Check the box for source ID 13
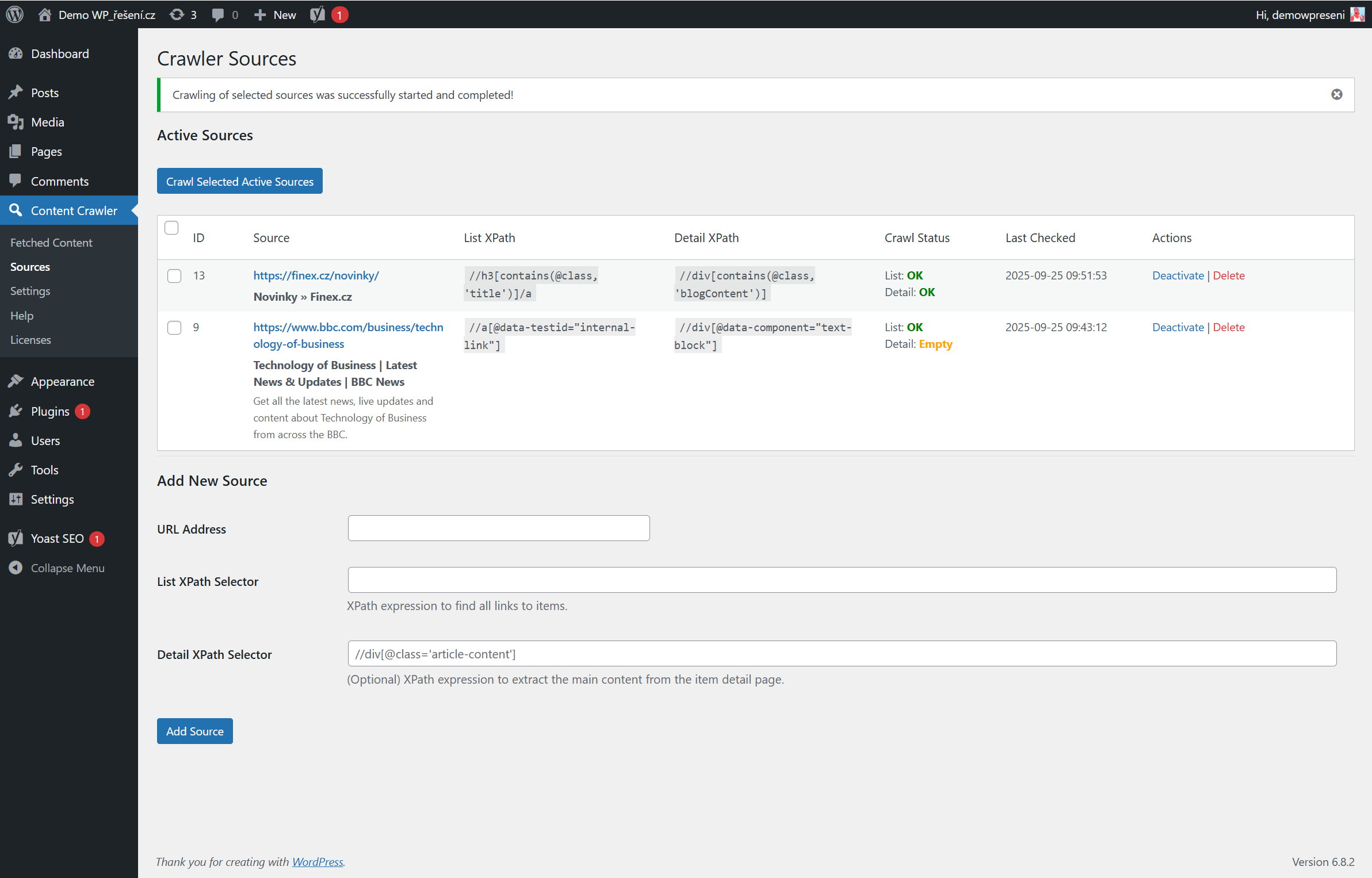1372x878 pixels. [x=174, y=276]
